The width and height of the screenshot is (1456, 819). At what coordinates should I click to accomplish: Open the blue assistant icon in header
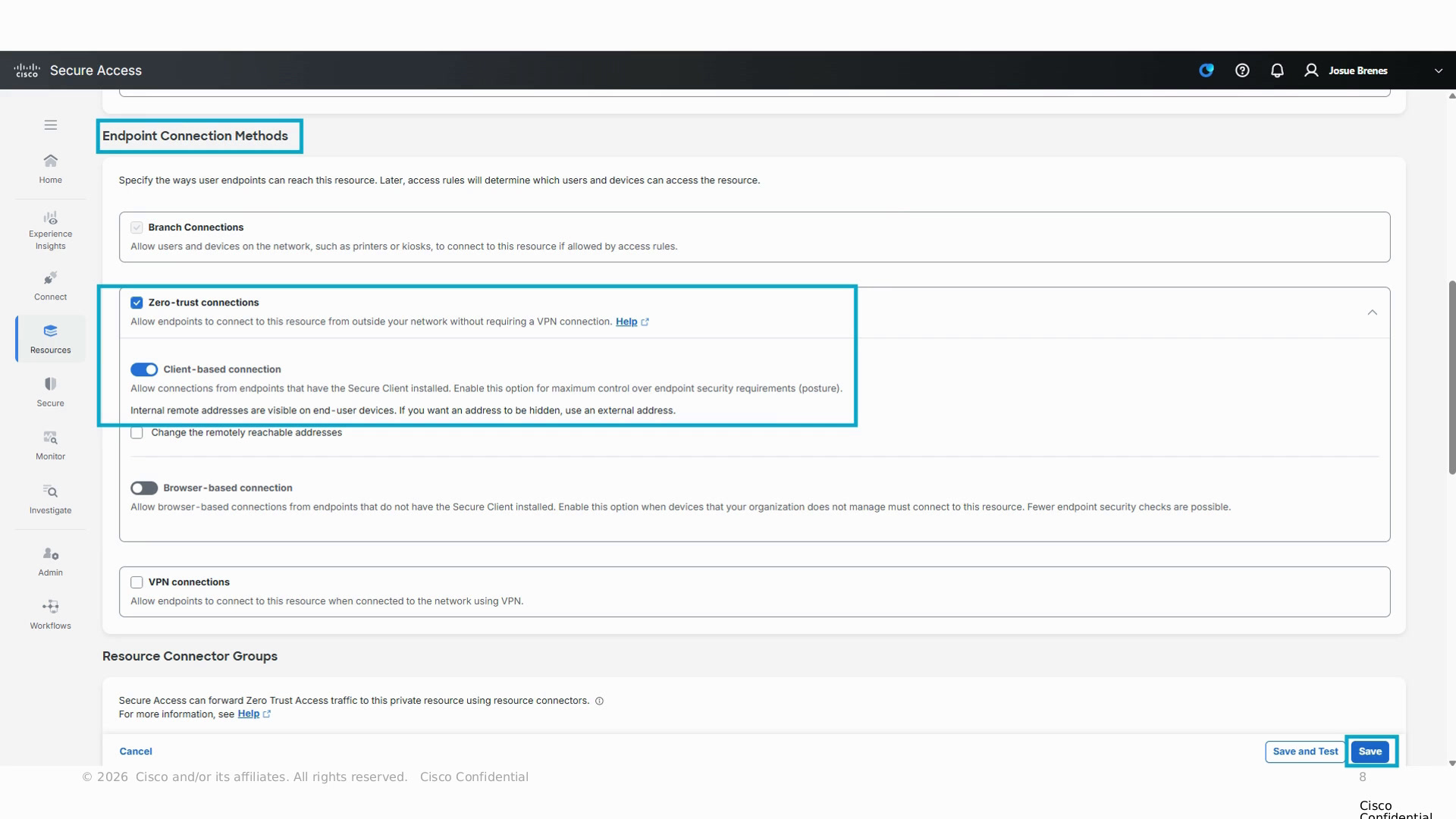(x=1207, y=71)
